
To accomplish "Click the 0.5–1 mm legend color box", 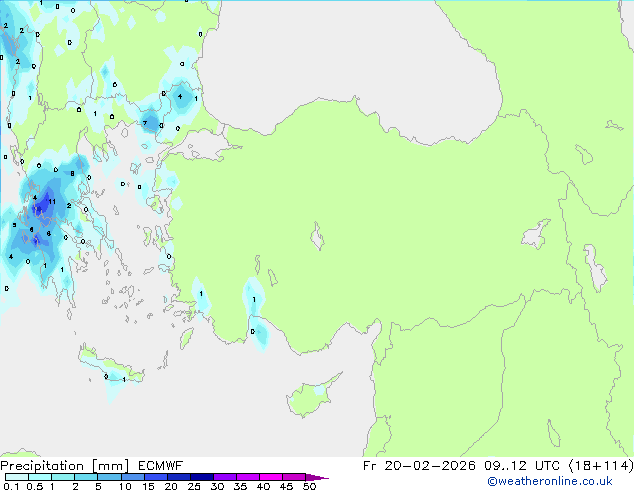I will (x=40, y=477).
